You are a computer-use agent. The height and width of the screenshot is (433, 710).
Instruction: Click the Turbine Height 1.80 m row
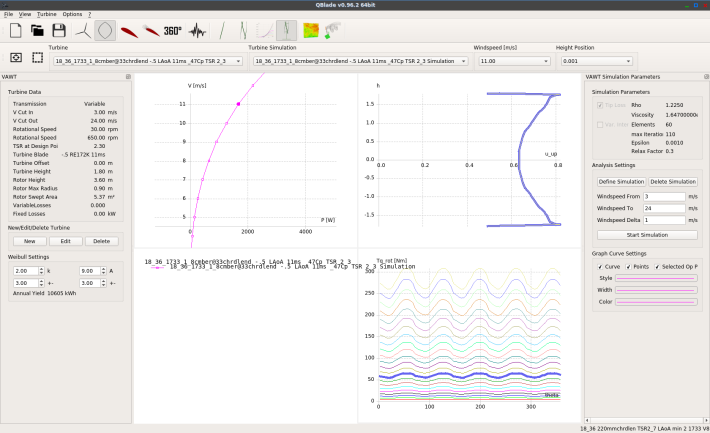coord(63,172)
